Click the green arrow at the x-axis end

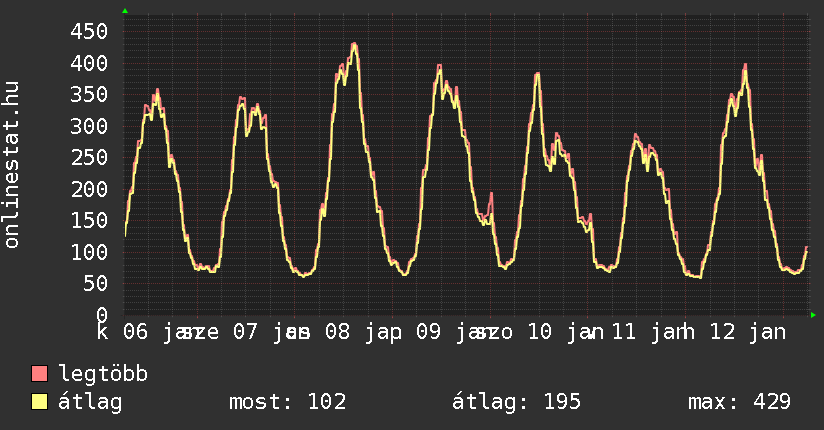(x=814, y=315)
